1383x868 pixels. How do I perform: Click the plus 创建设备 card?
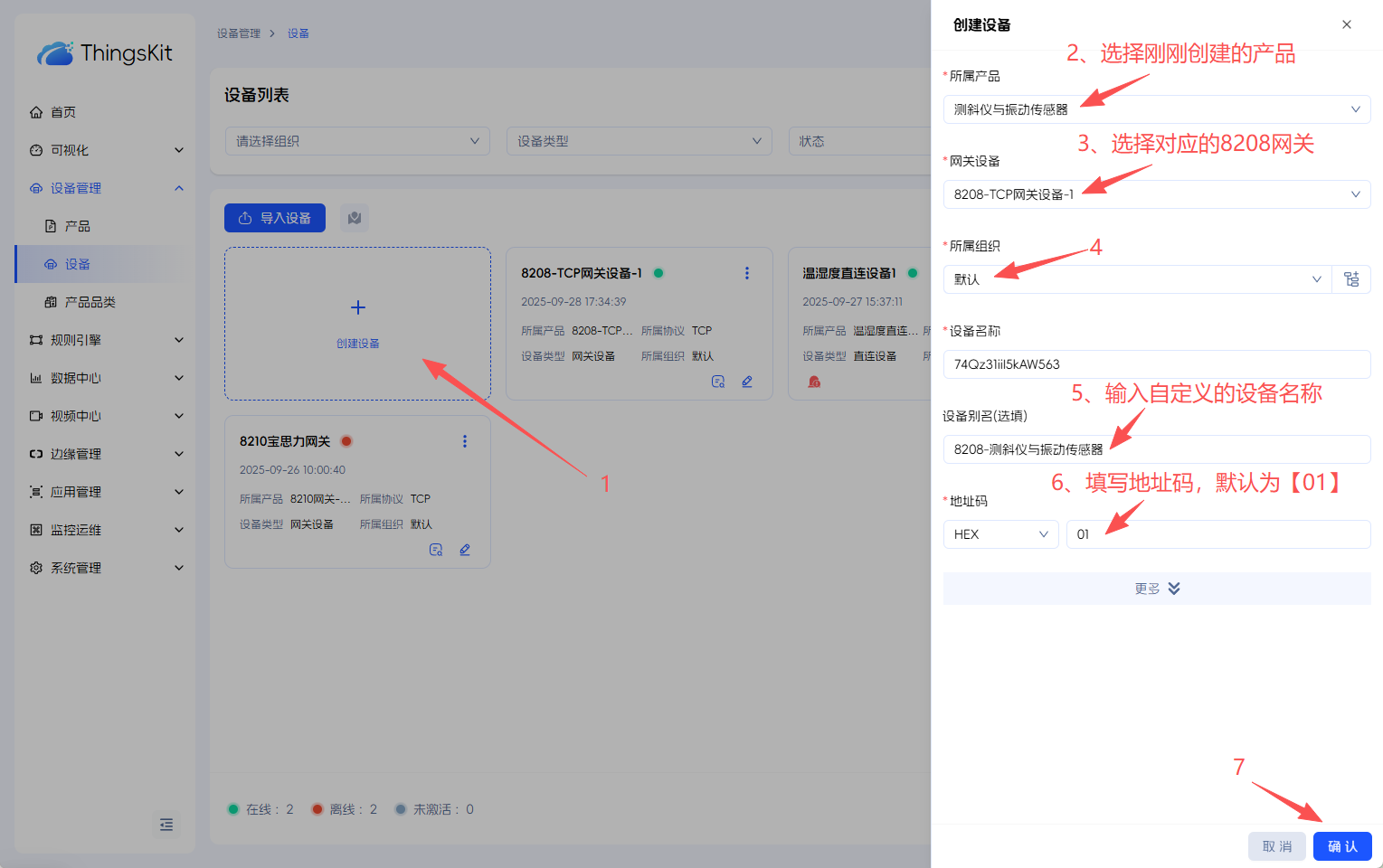(357, 323)
